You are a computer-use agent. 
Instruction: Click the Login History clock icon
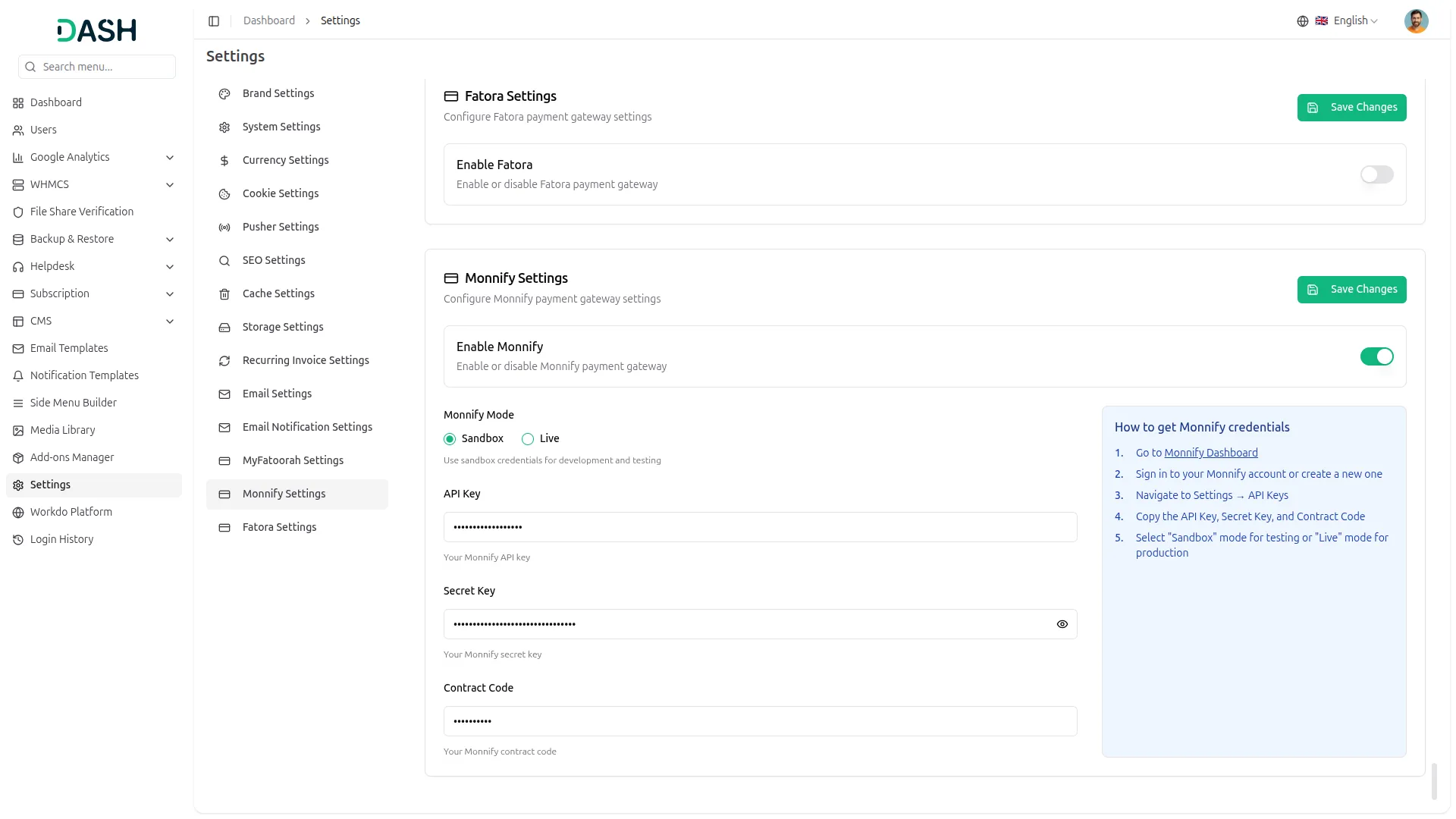18,540
